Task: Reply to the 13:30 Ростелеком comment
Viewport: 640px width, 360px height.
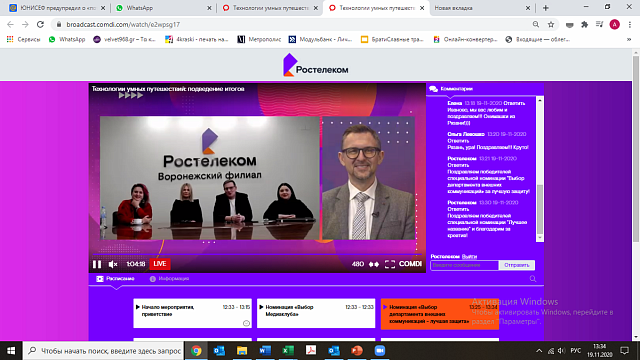Action: 458,209
